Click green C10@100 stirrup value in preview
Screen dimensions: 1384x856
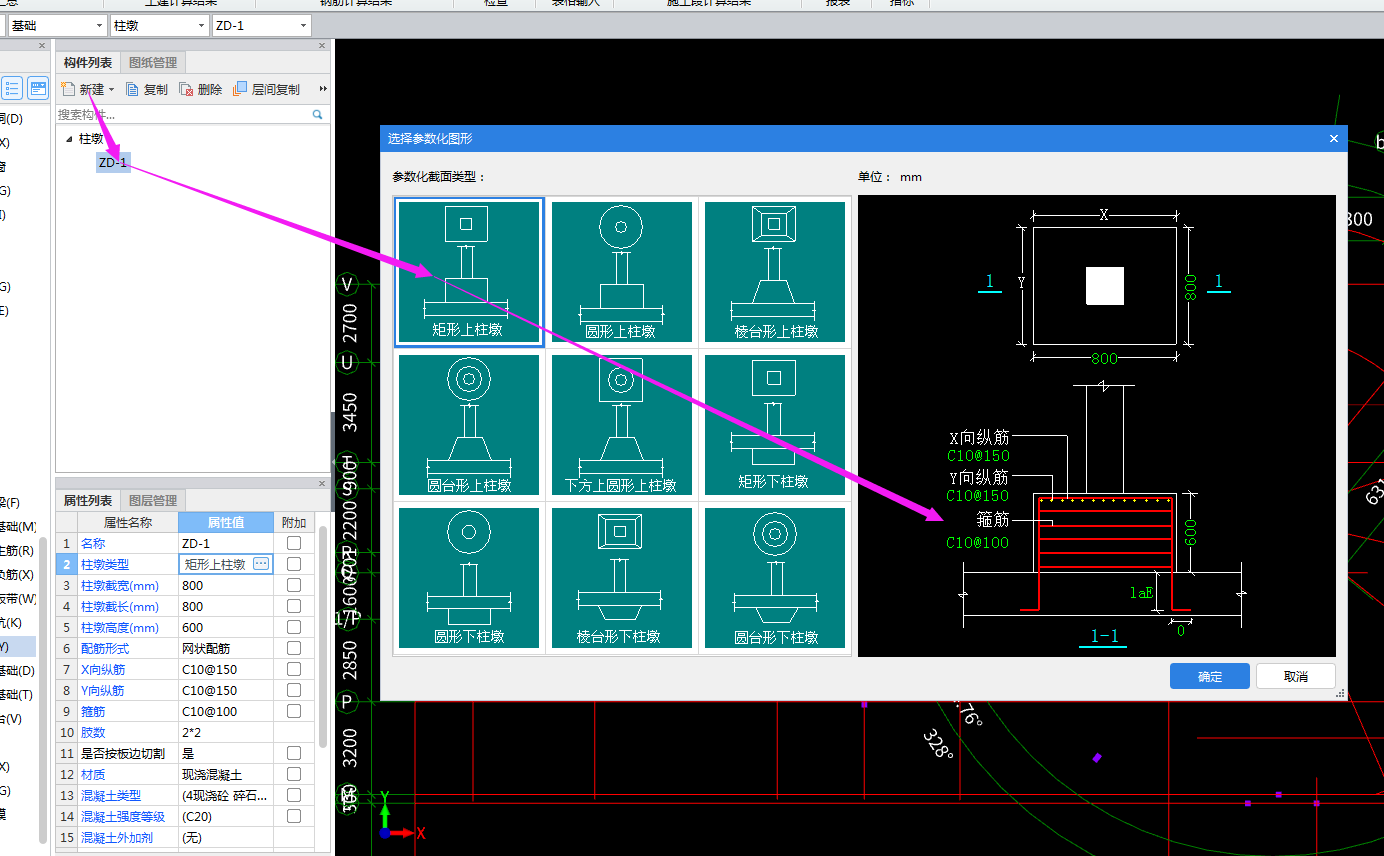[978, 543]
